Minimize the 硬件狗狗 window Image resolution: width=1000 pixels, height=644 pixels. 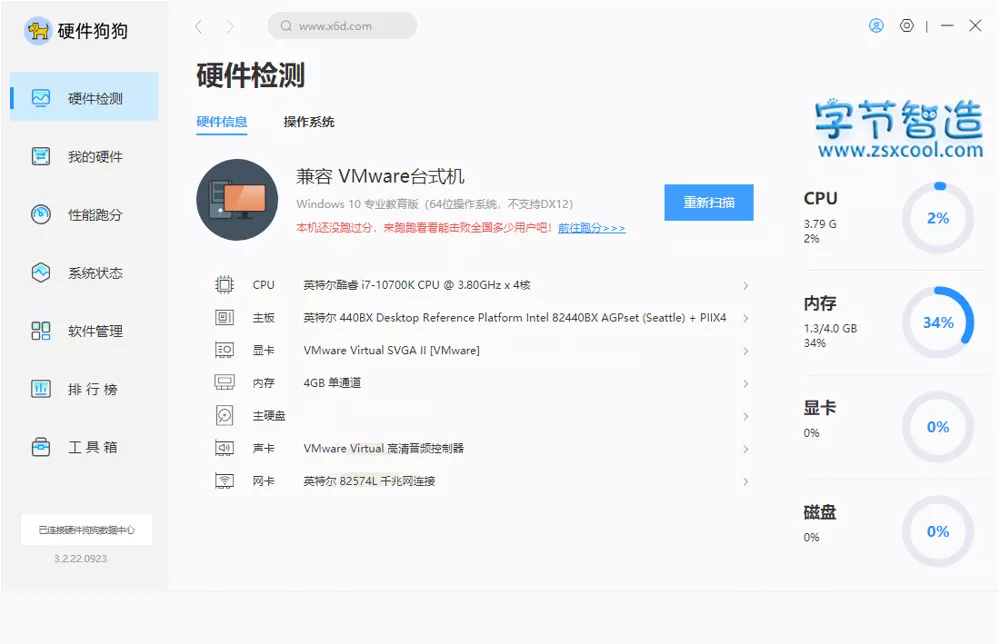947,26
